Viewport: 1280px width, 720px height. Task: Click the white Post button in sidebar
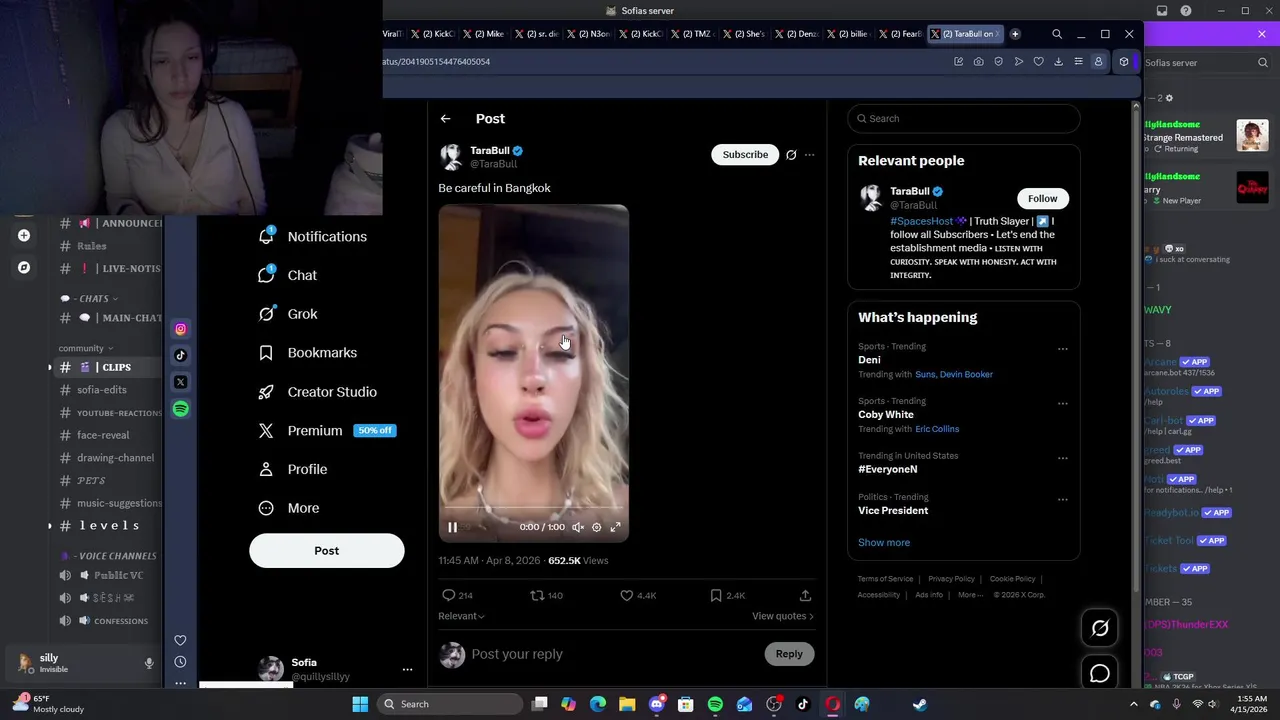[327, 551]
